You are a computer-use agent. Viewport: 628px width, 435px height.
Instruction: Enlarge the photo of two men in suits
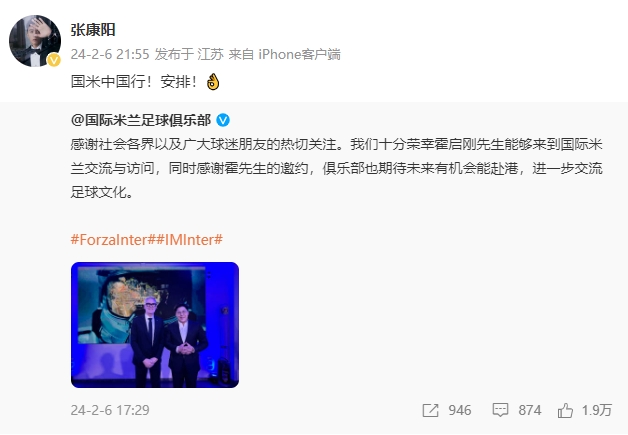click(x=155, y=325)
